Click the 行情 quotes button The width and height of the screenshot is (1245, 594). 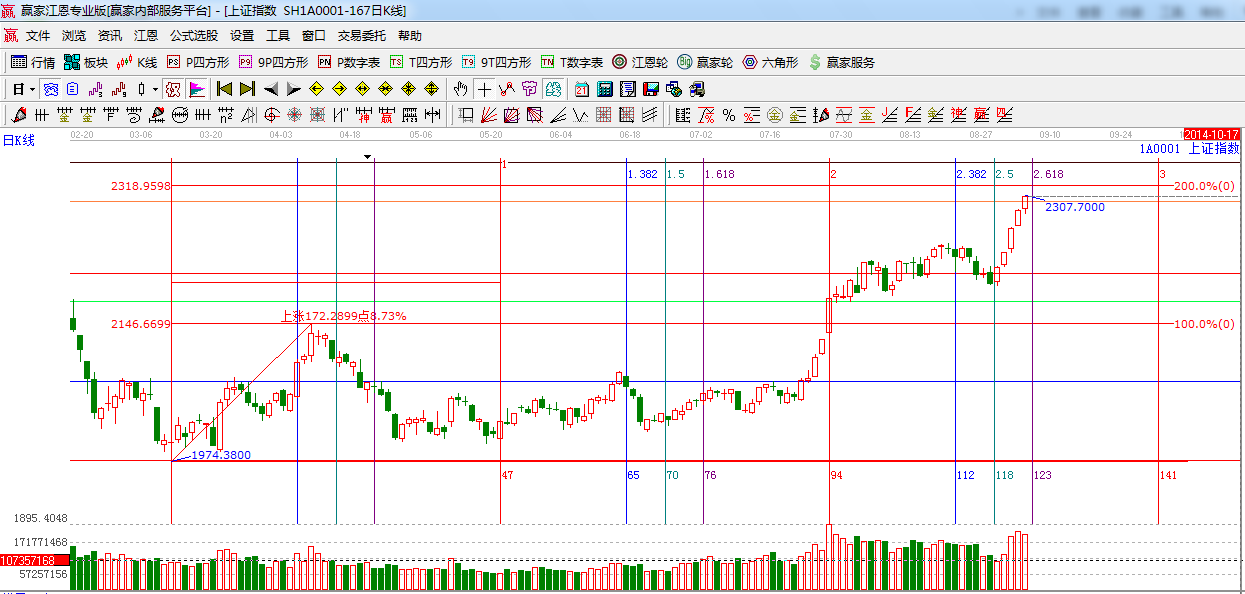point(33,62)
